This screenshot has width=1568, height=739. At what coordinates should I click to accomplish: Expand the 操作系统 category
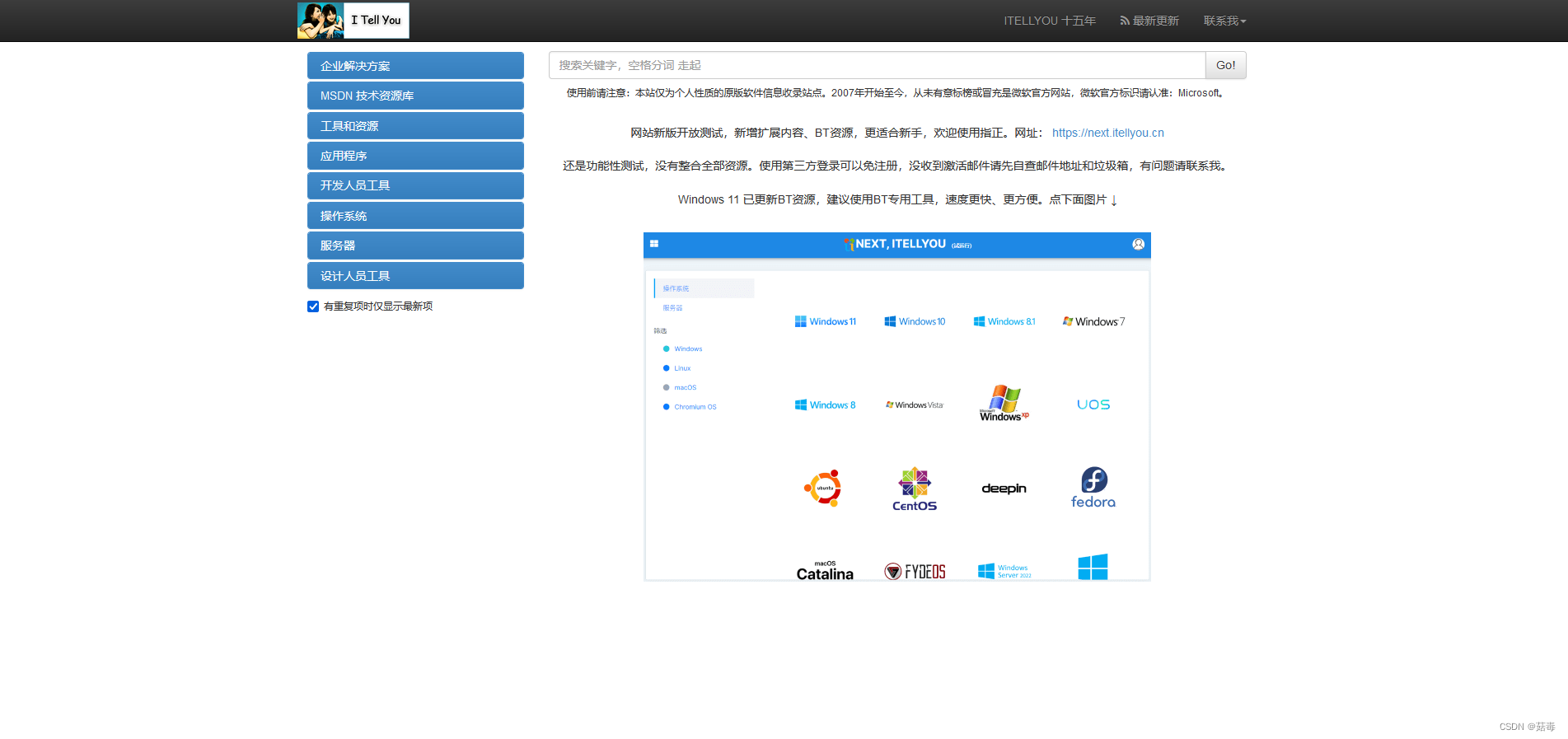tap(415, 216)
